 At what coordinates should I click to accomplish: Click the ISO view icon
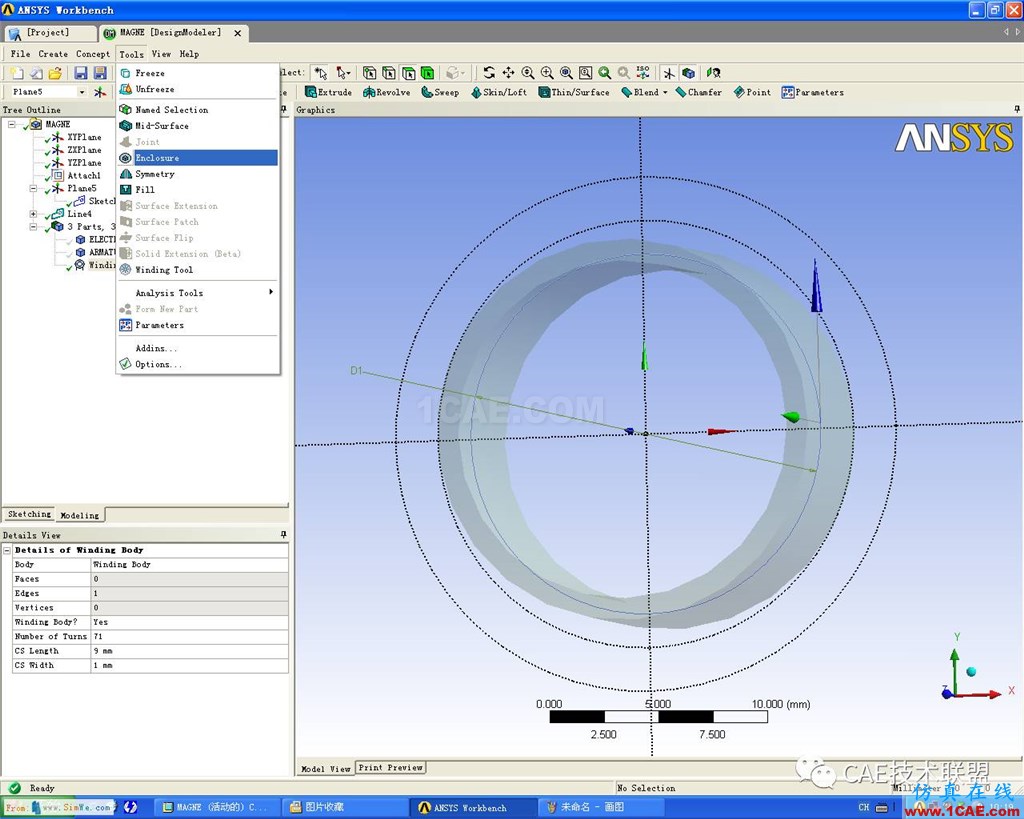click(643, 72)
